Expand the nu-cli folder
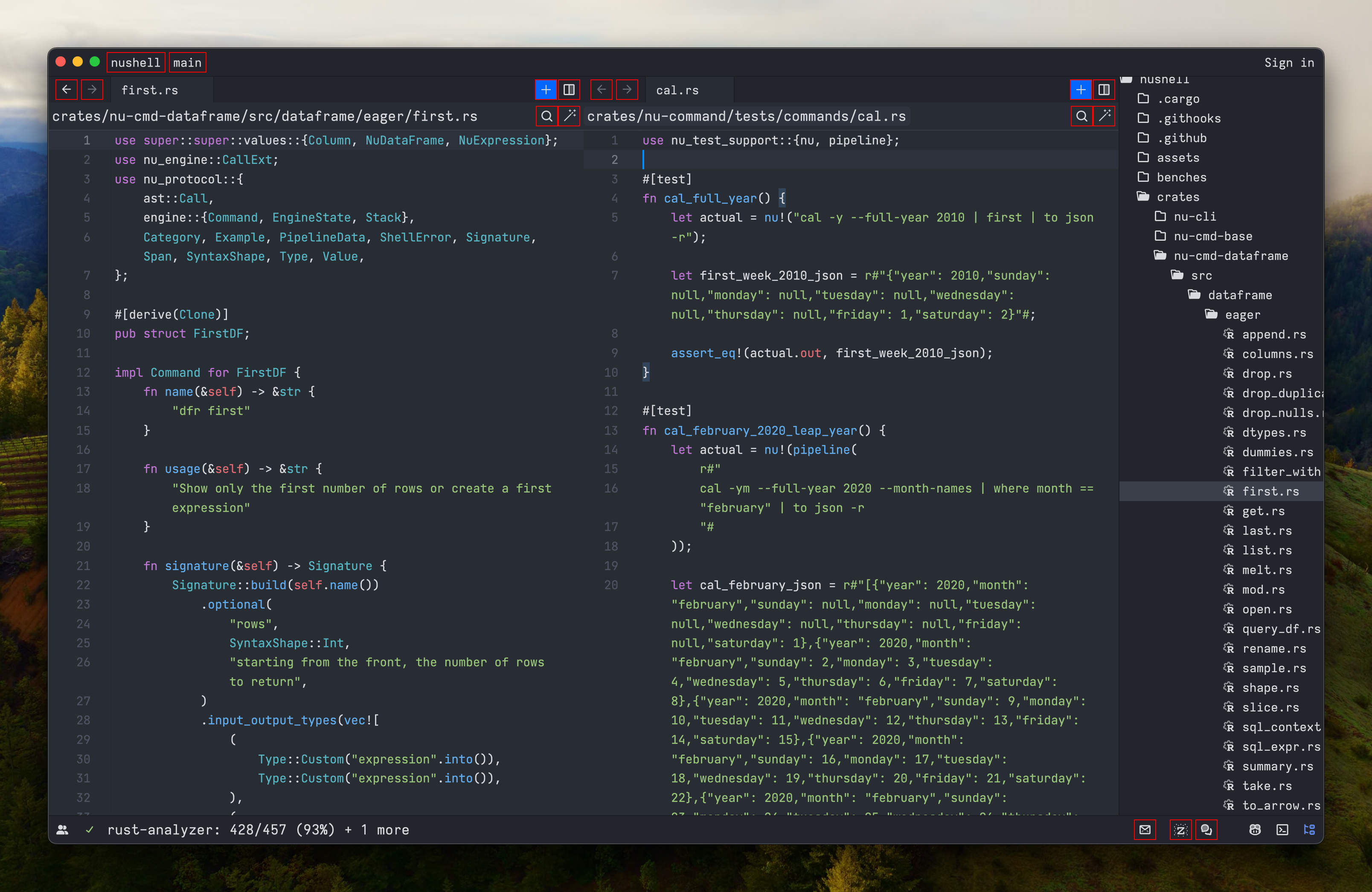 [1195, 217]
